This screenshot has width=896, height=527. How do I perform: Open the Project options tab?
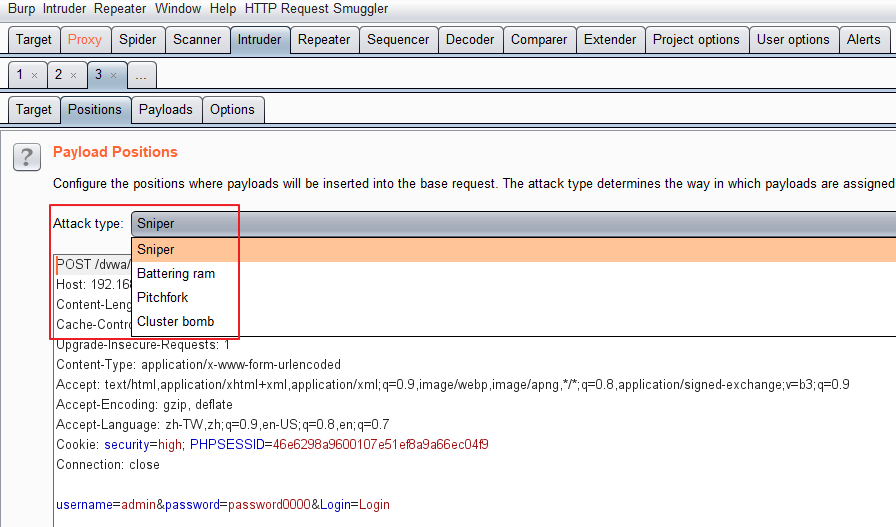coord(696,39)
